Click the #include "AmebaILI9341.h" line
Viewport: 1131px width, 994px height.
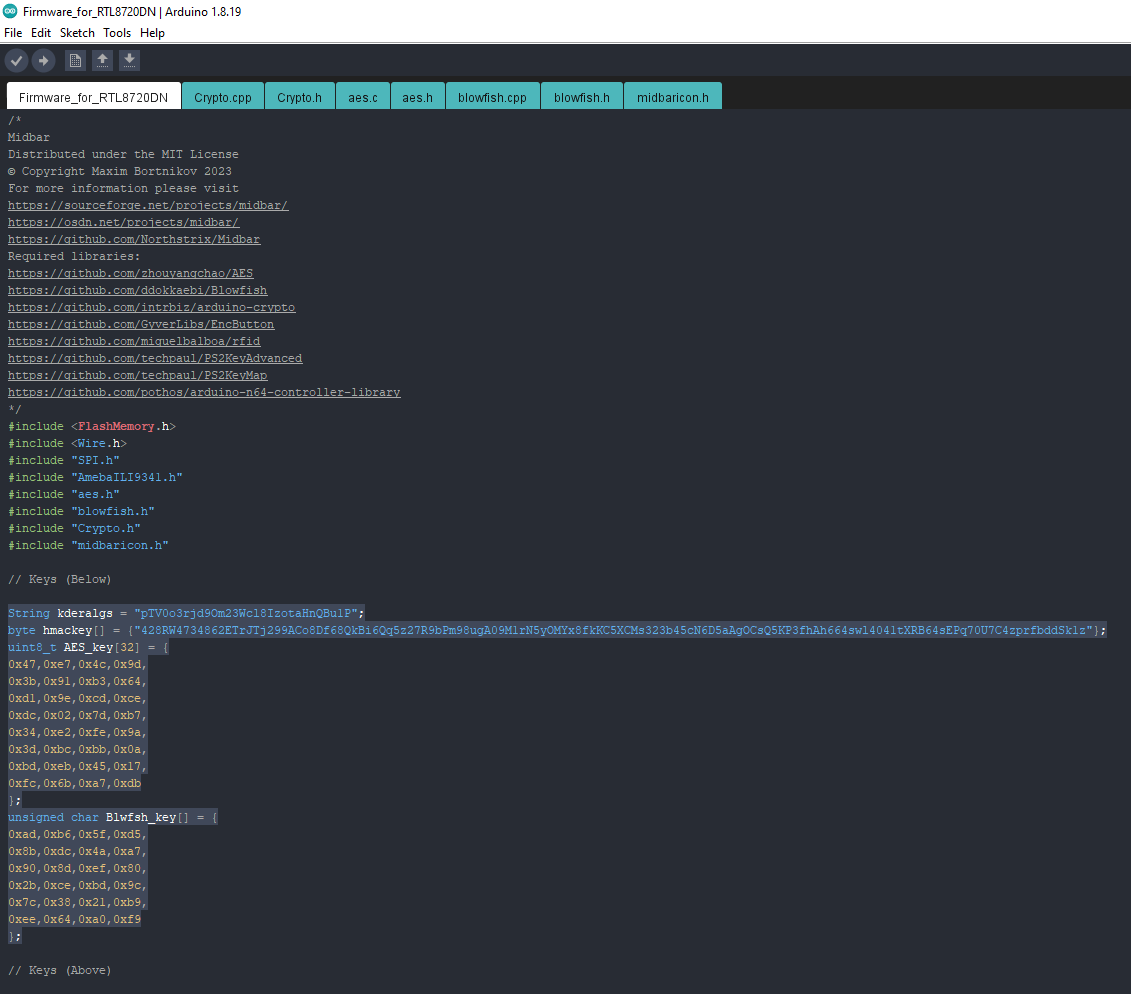point(95,478)
